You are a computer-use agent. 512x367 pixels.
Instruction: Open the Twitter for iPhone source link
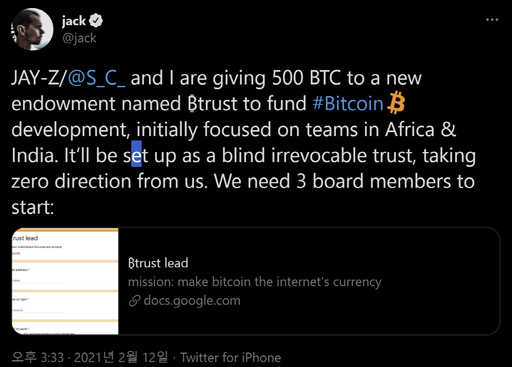click(x=231, y=358)
